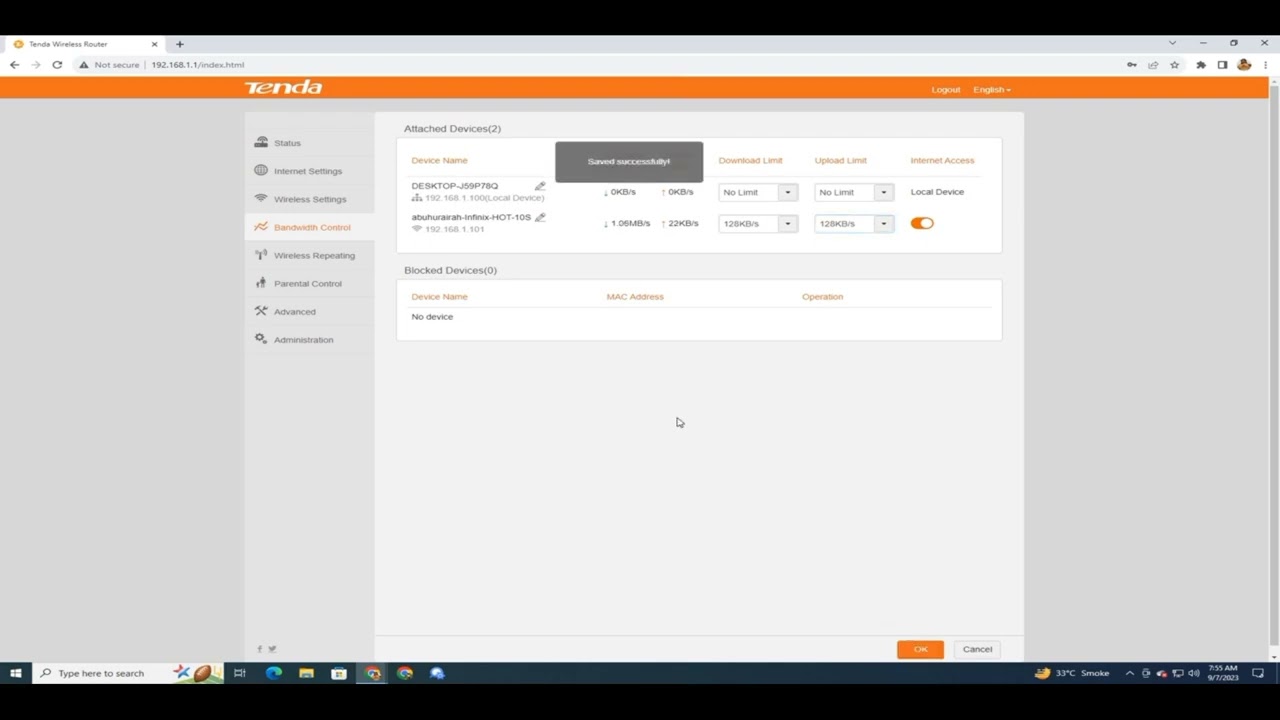This screenshot has height=720, width=1280.
Task: Bookmark this page with star icon
Action: 1175,65
